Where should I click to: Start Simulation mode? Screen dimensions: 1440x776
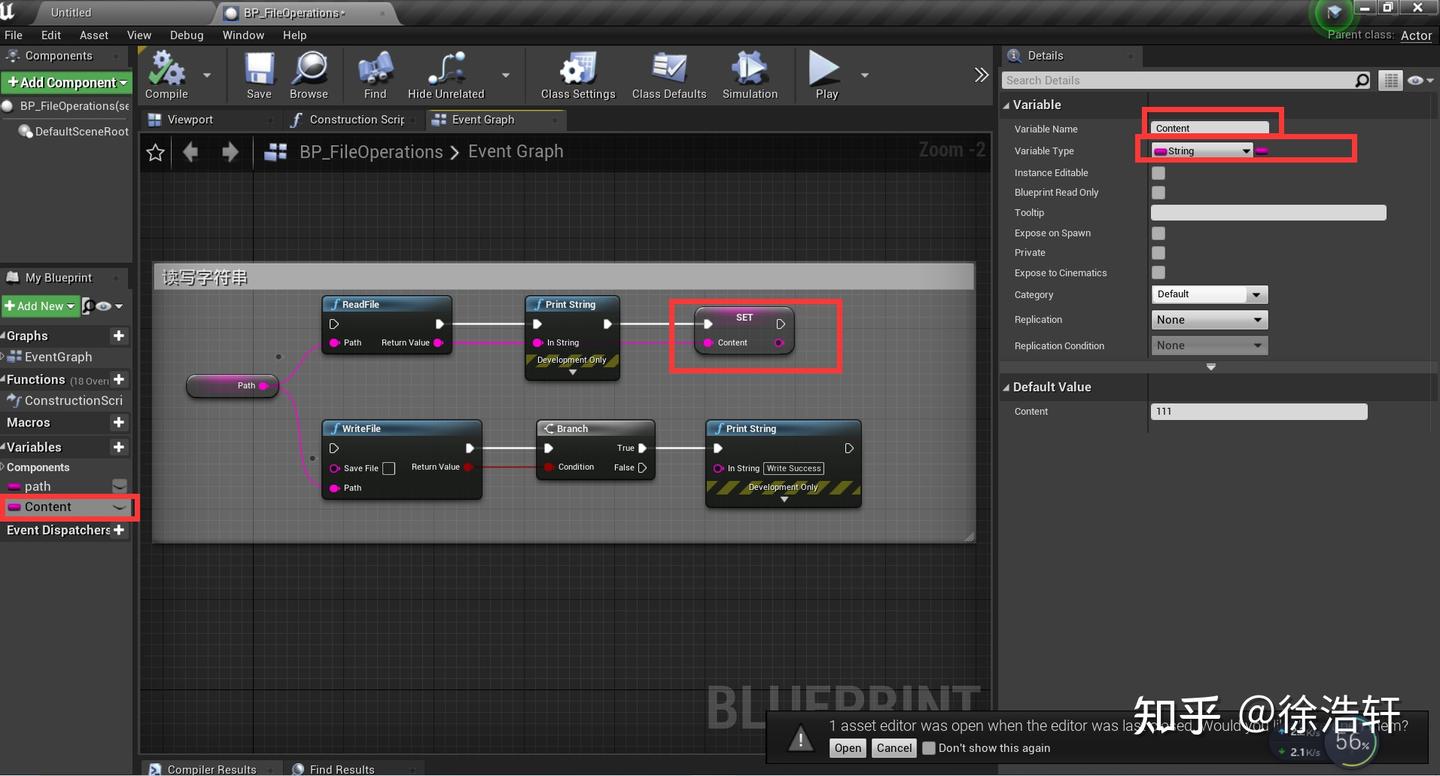[x=750, y=75]
